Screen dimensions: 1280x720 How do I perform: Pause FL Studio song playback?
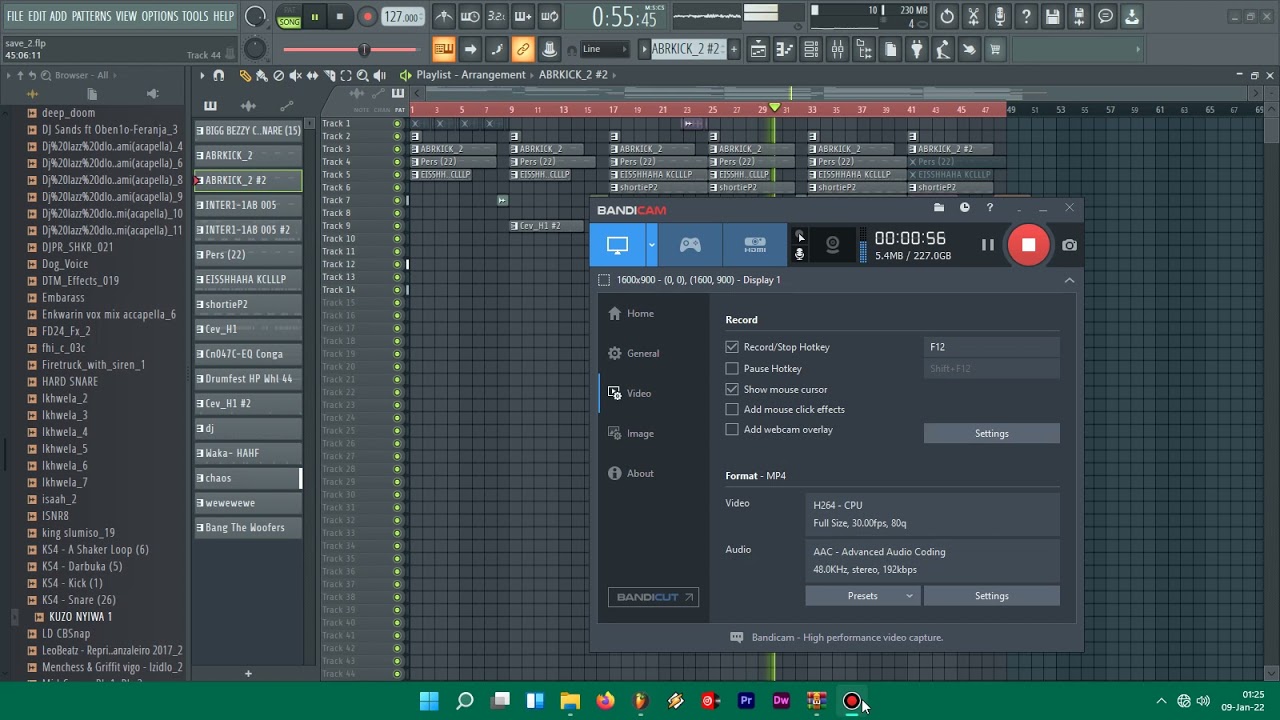[x=314, y=17]
